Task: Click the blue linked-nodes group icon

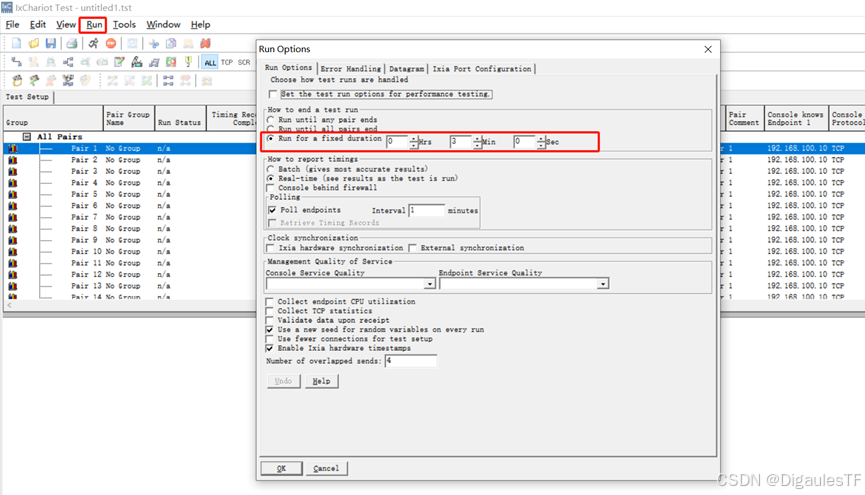Action: pyautogui.click(x=168, y=81)
